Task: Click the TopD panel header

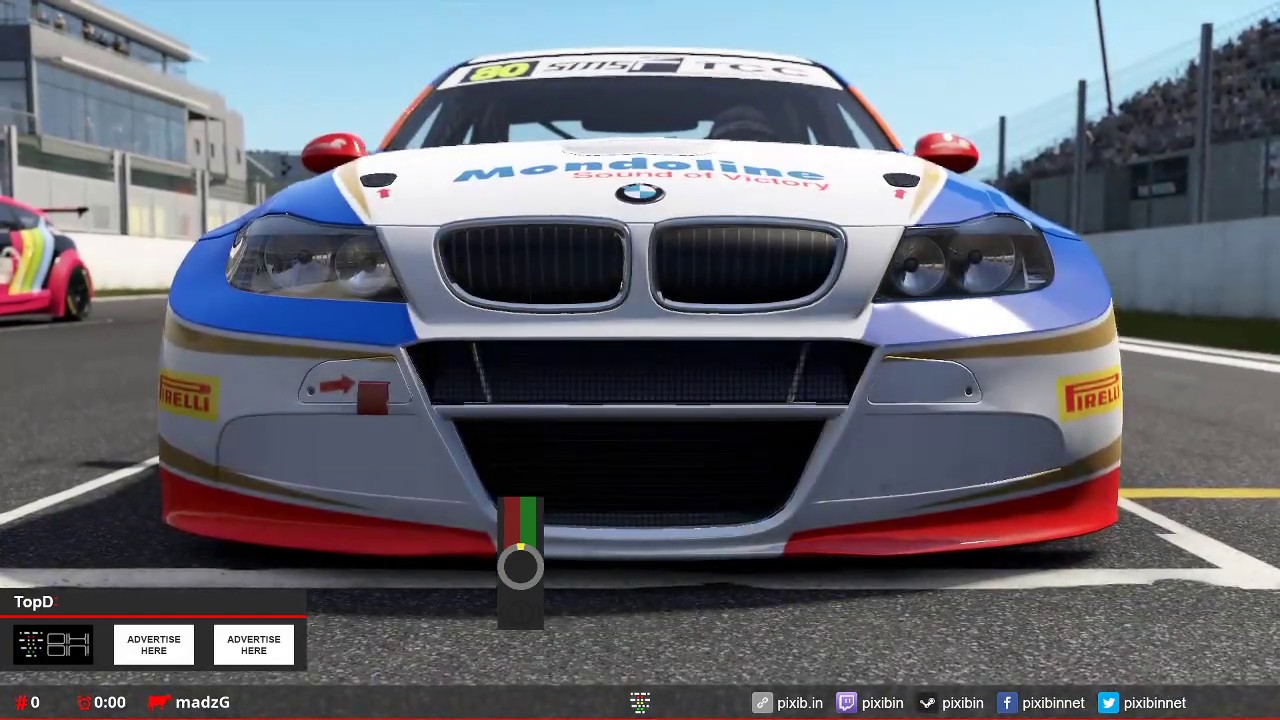Action: (153, 602)
